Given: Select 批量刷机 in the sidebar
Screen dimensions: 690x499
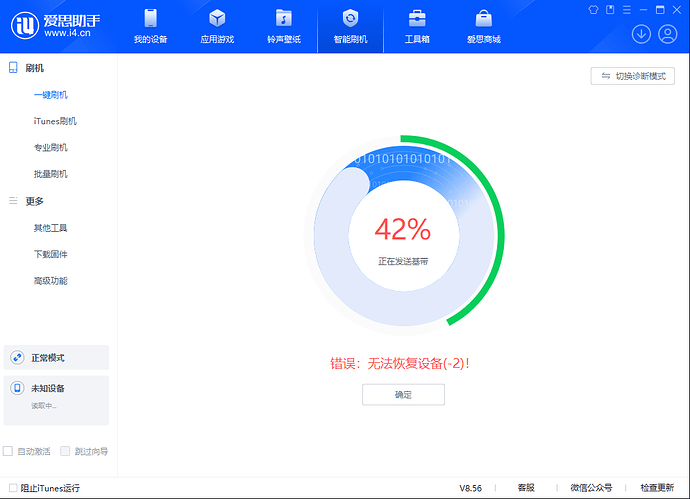Looking at the screenshot, I should click(51, 174).
